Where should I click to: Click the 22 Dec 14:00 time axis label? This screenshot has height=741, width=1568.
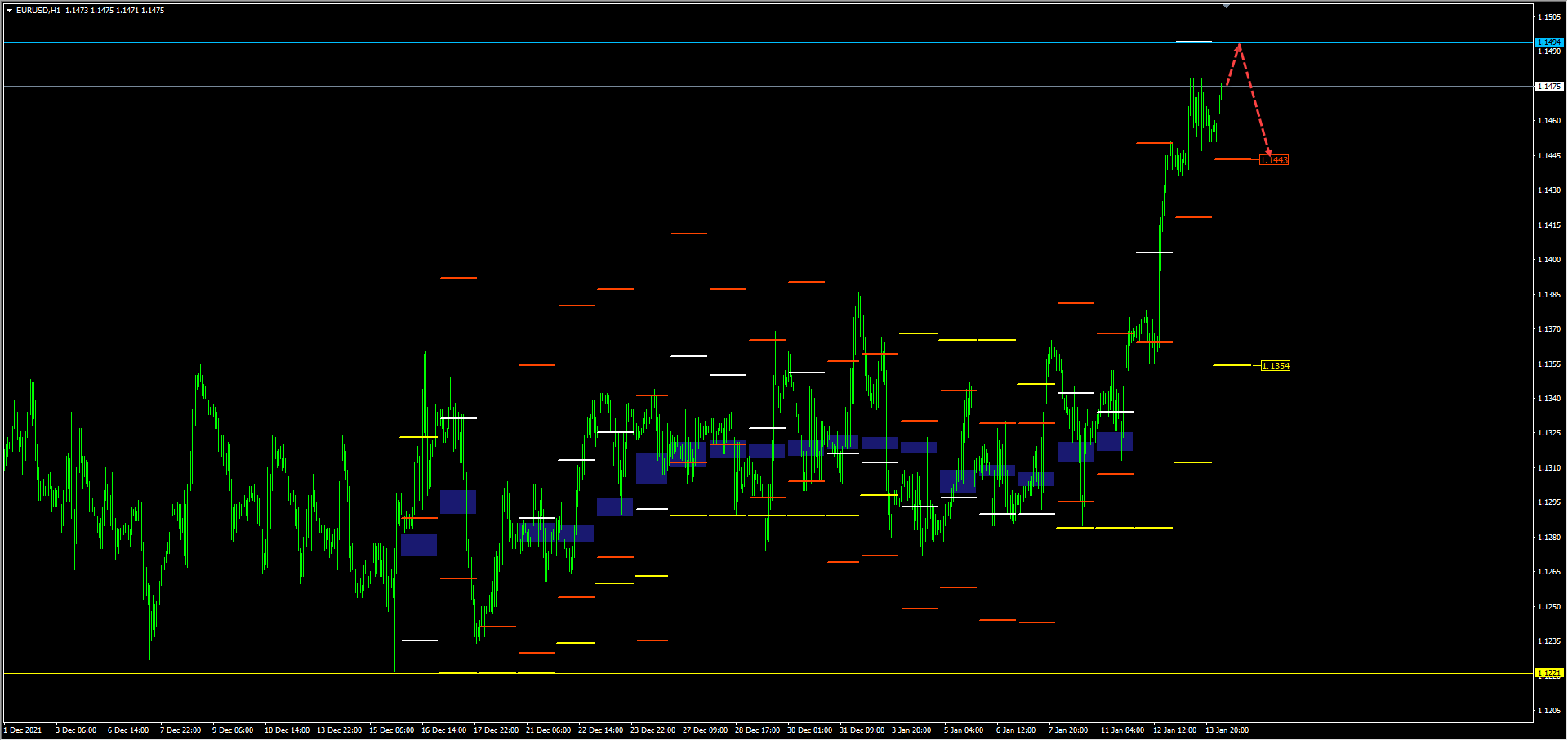(600, 730)
